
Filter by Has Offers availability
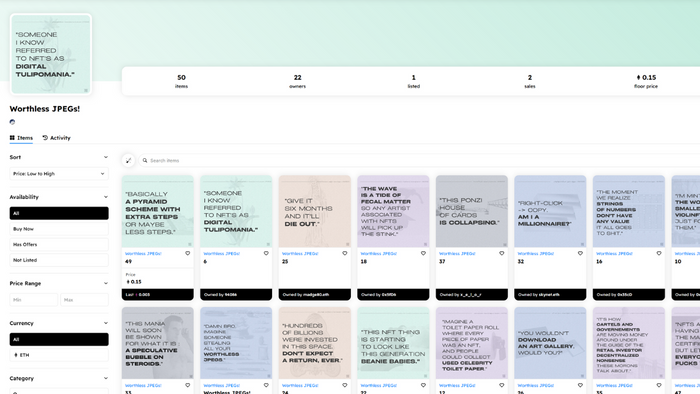point(59,245)
